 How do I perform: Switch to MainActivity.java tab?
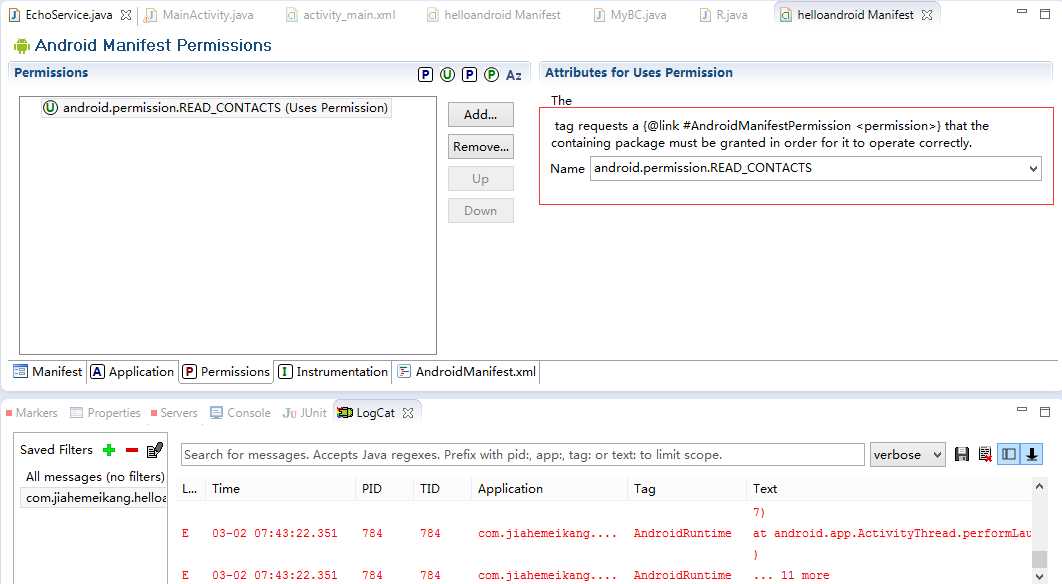[x=200, y=15]
